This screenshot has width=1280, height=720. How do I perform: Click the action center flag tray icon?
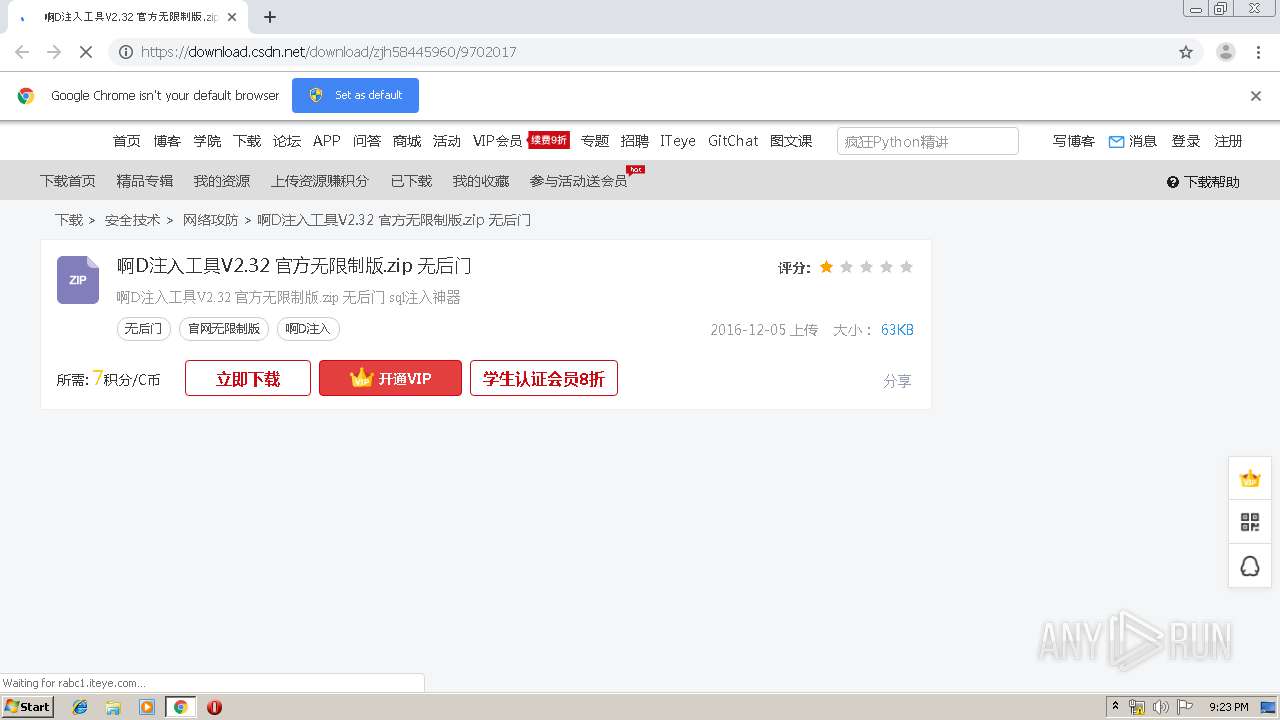[x=1185, y=707]
